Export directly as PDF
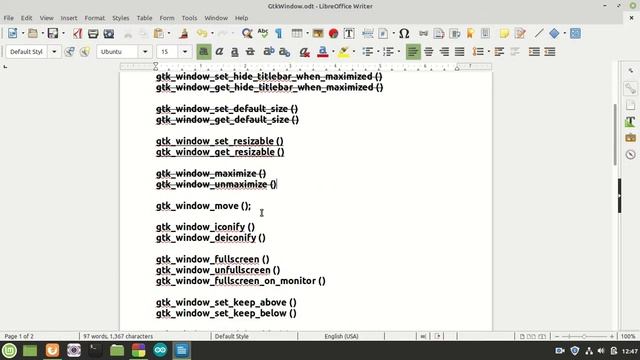This screenshot has width=640, height=360. click(x=78, y=33)
